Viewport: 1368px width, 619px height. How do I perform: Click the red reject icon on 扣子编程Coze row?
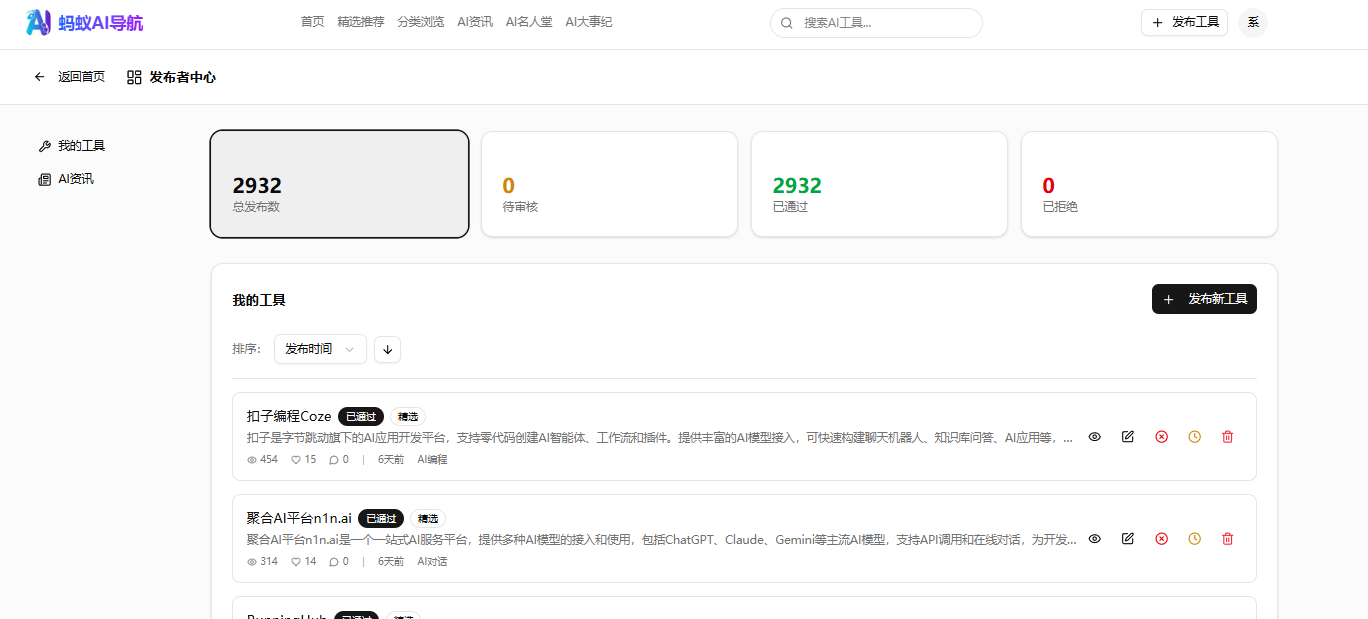click(1161, 437)
